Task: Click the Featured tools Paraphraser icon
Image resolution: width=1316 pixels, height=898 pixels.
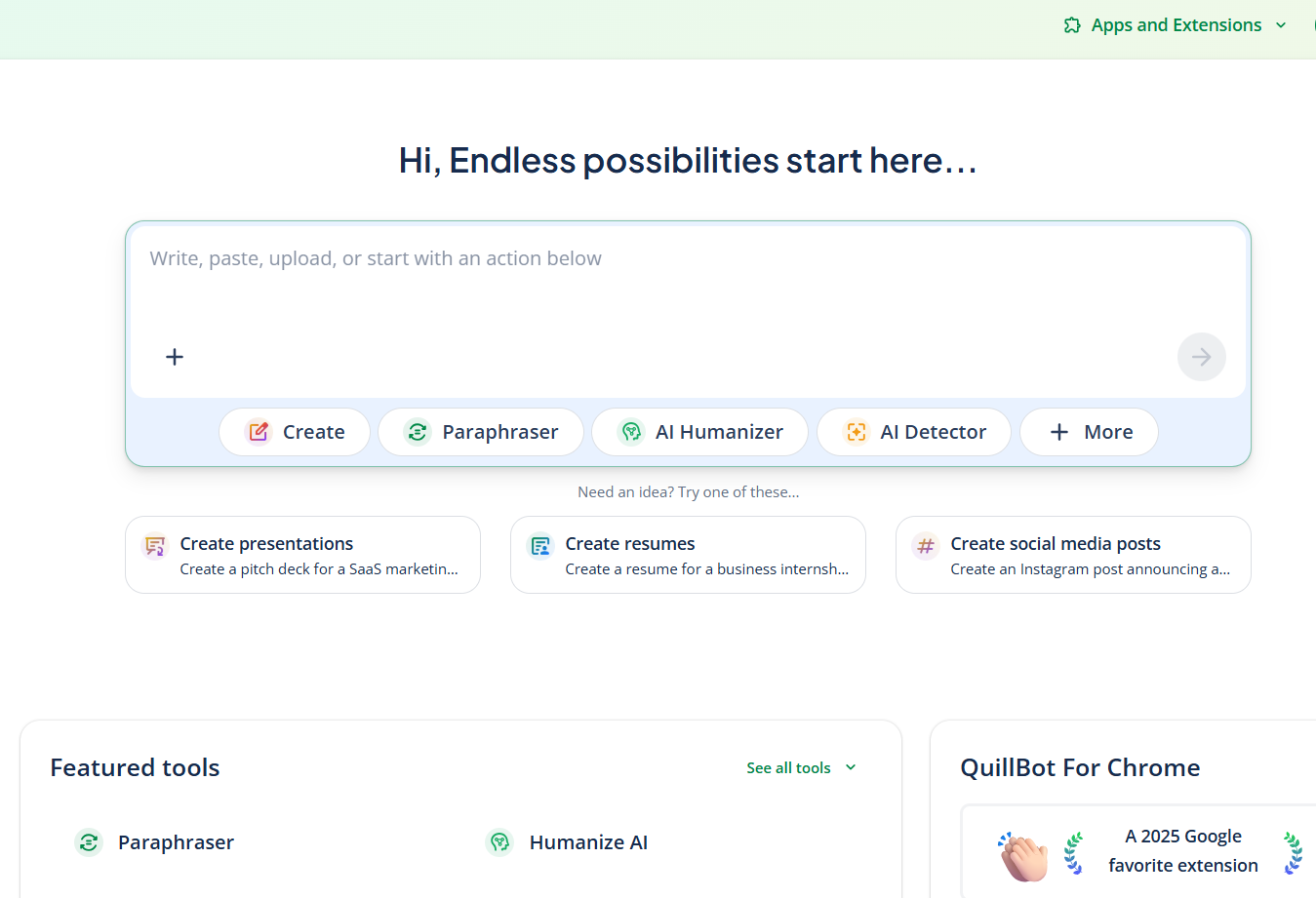Action: tap(89, 842)
